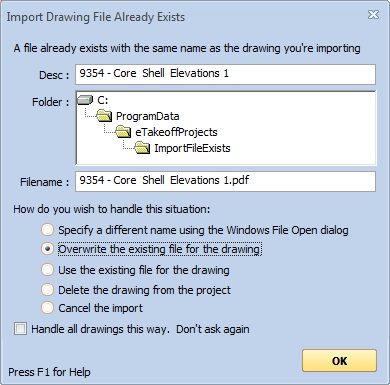Select the eTakeoffProjects tree label

pos(176,132)
